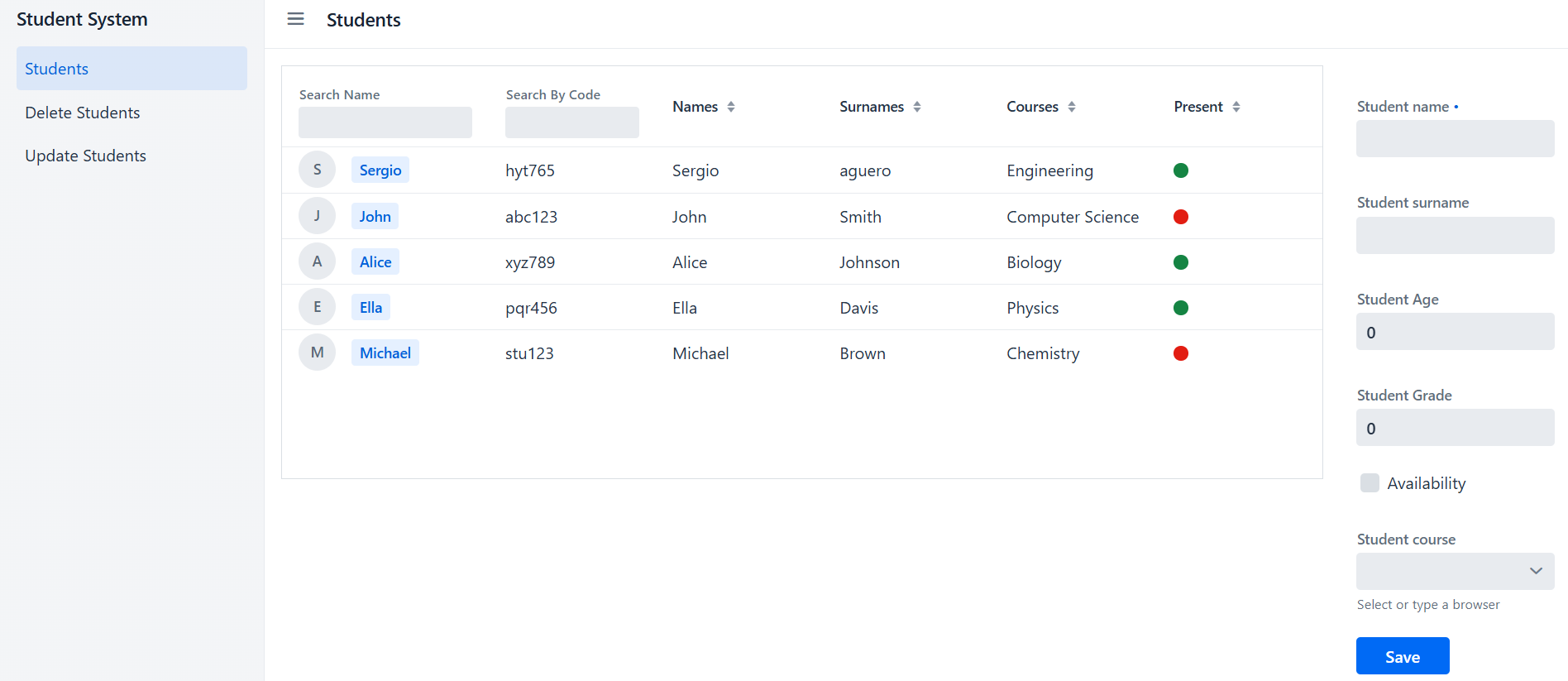
Task: Click the Student name text field
Action: point(1455,138)
